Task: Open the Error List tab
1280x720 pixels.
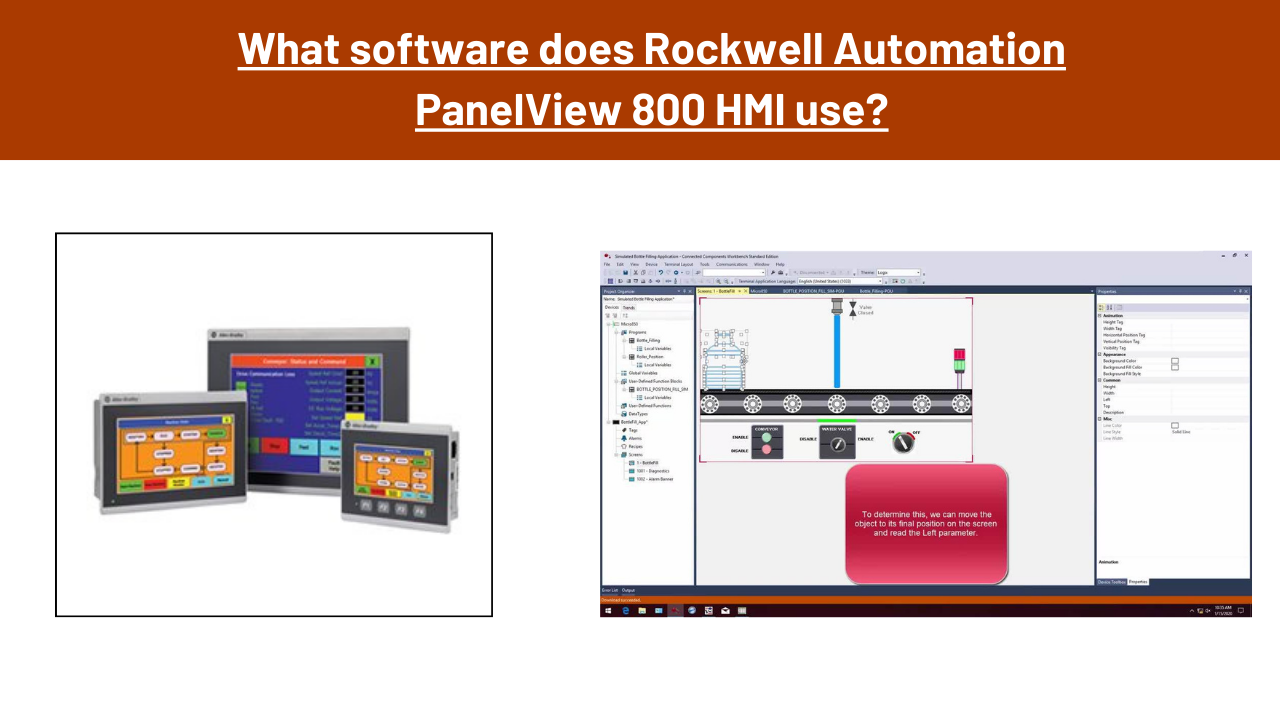Action: click(610, 590)
